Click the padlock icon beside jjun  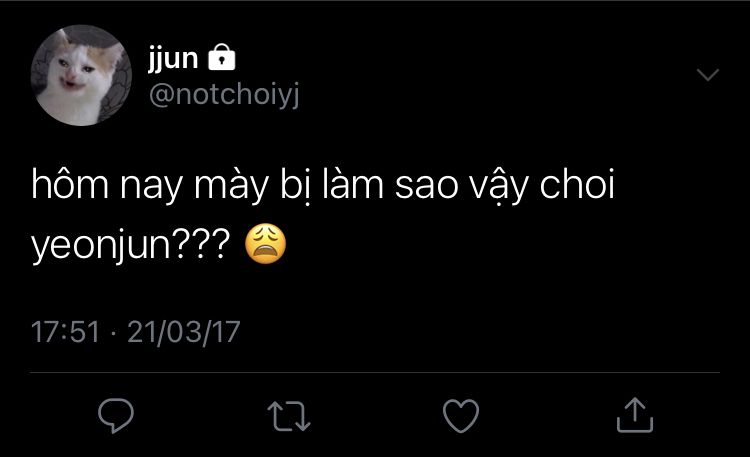(x=220, y=60)
